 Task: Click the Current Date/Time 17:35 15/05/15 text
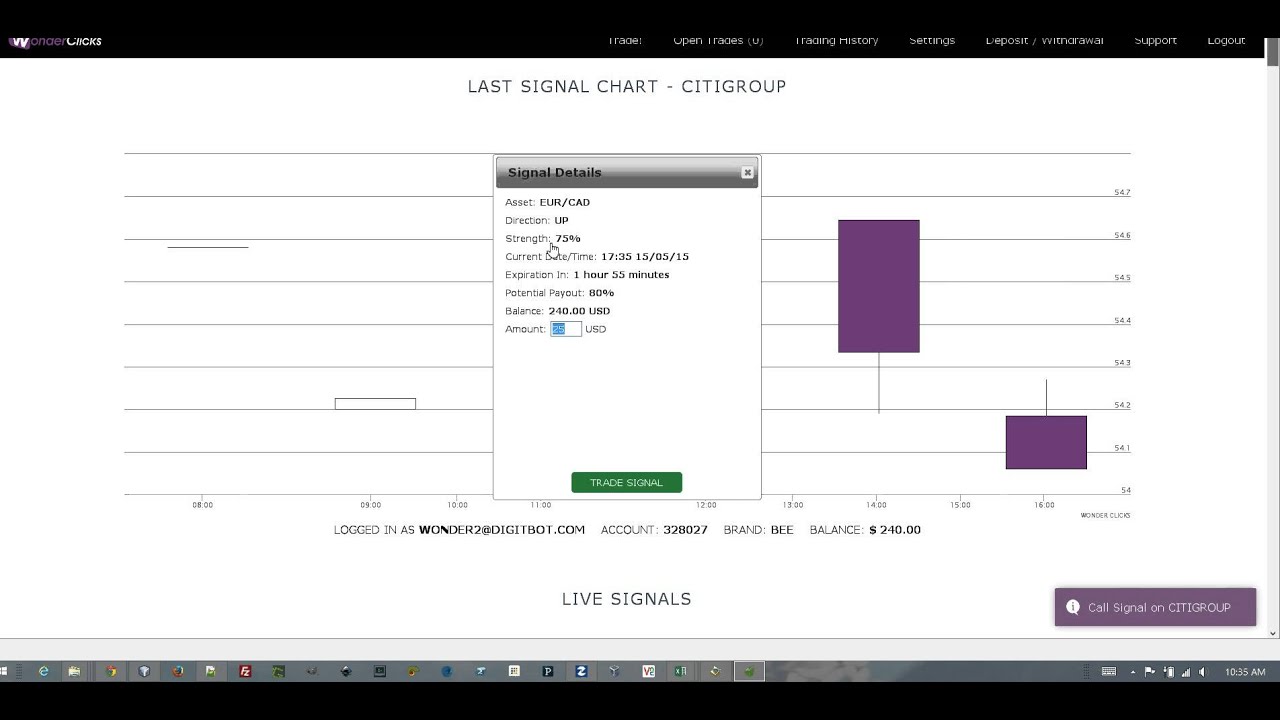click(x=597, y=257)
